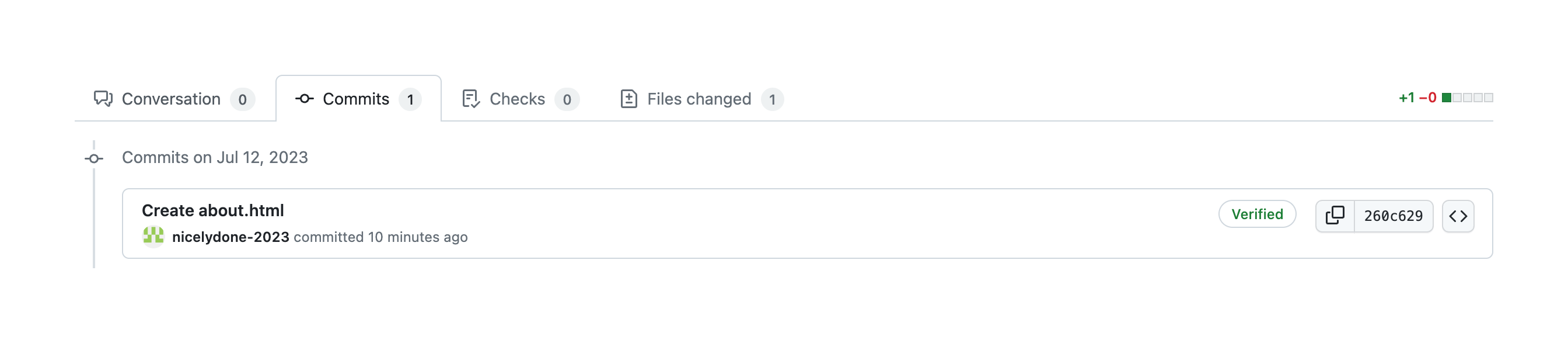
Task: Click the Commits count badge
Action: tap(410, 99)
